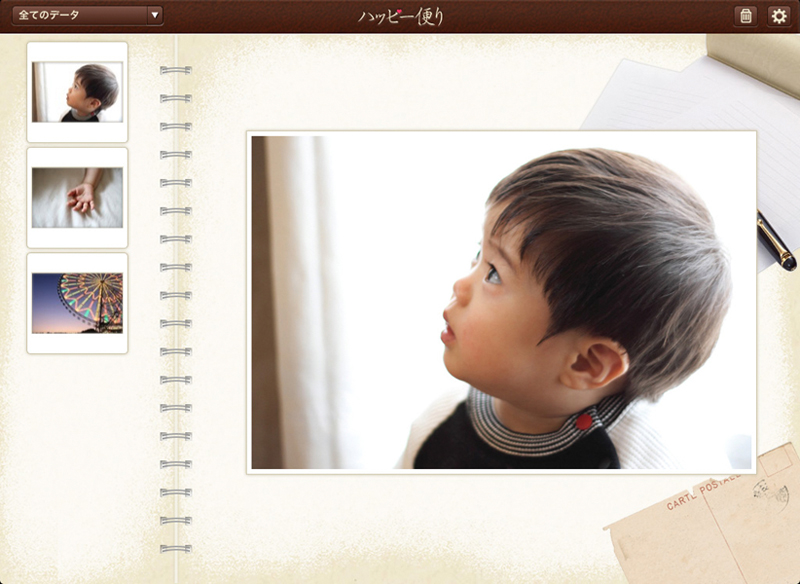Select the child profile photo thumbnail
Image resolution: width=800 pixels, height=584 pixels.
[x=77, y=92]
